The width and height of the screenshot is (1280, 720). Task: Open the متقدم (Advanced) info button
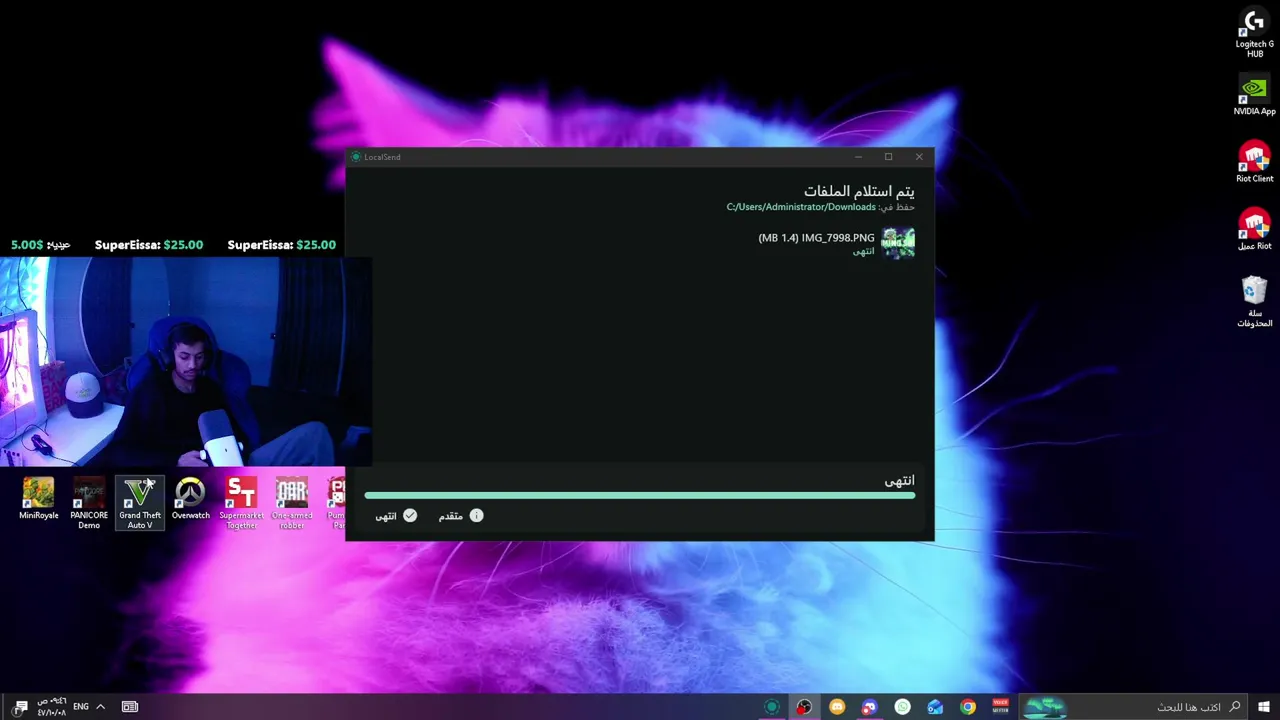(x=461, y=516)
